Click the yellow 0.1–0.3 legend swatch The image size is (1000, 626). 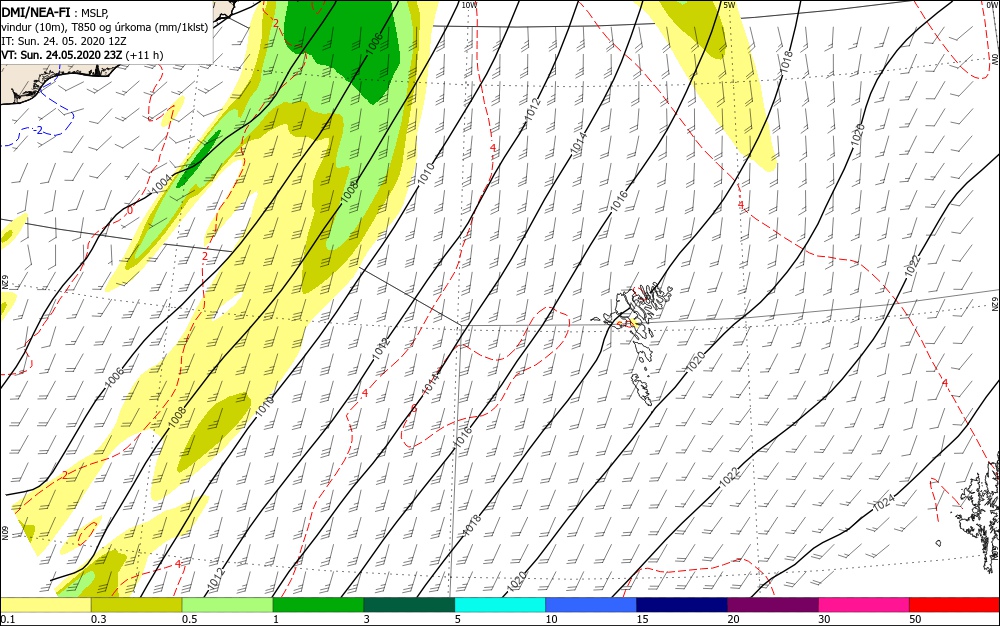[45, 605]
